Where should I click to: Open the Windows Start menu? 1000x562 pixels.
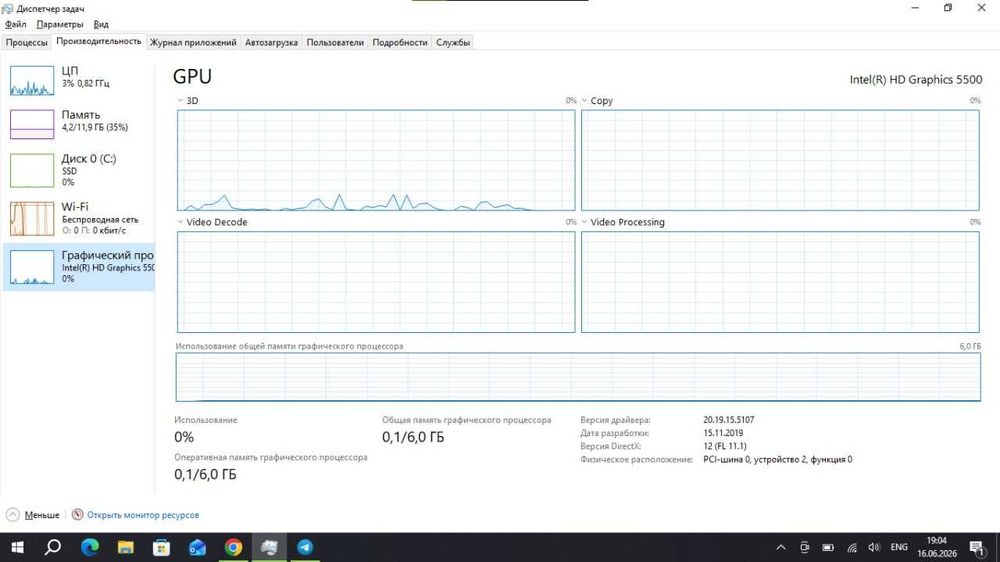(x=18, y=547)
